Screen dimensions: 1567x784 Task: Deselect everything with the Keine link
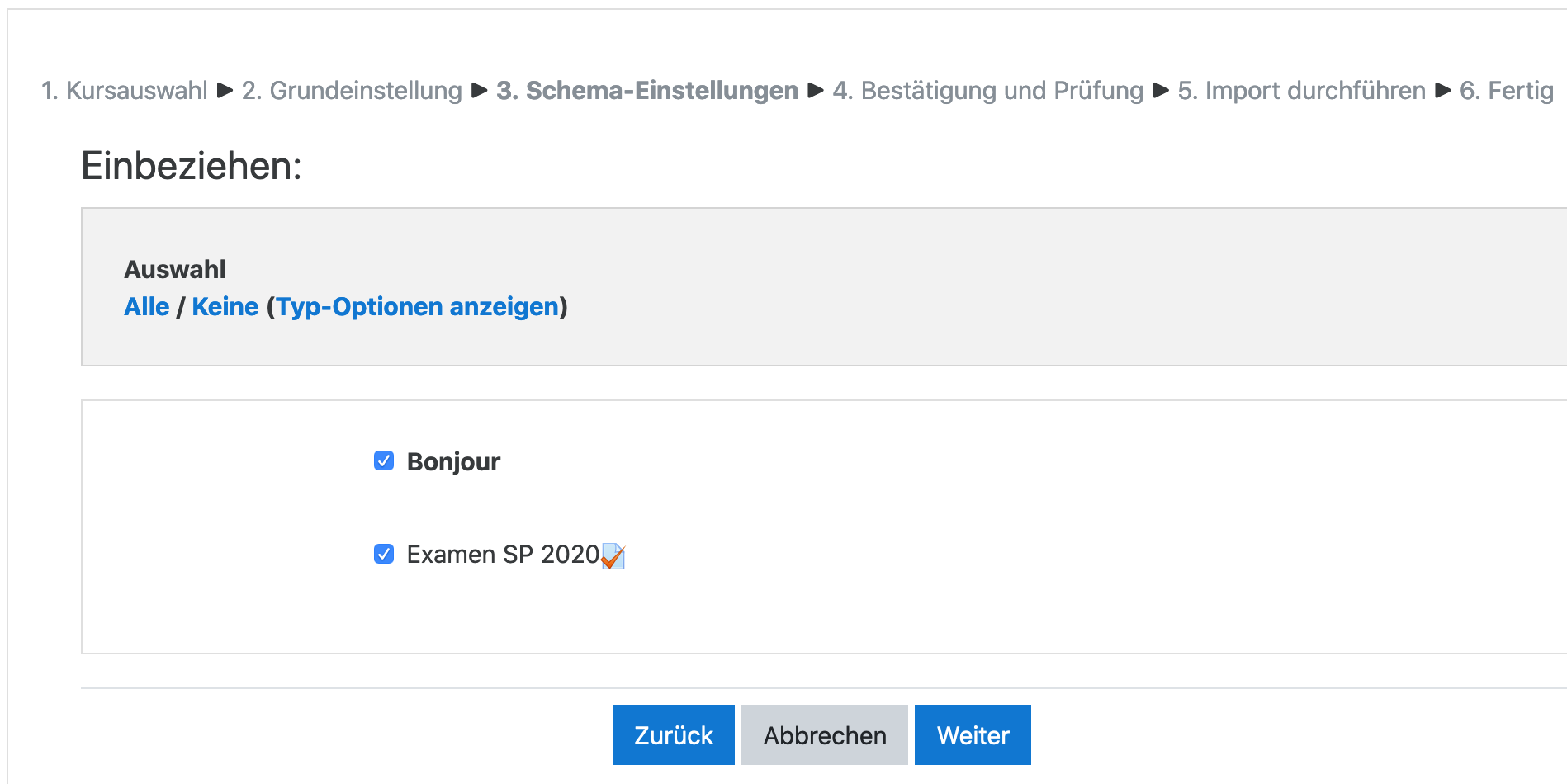point(225,306)
